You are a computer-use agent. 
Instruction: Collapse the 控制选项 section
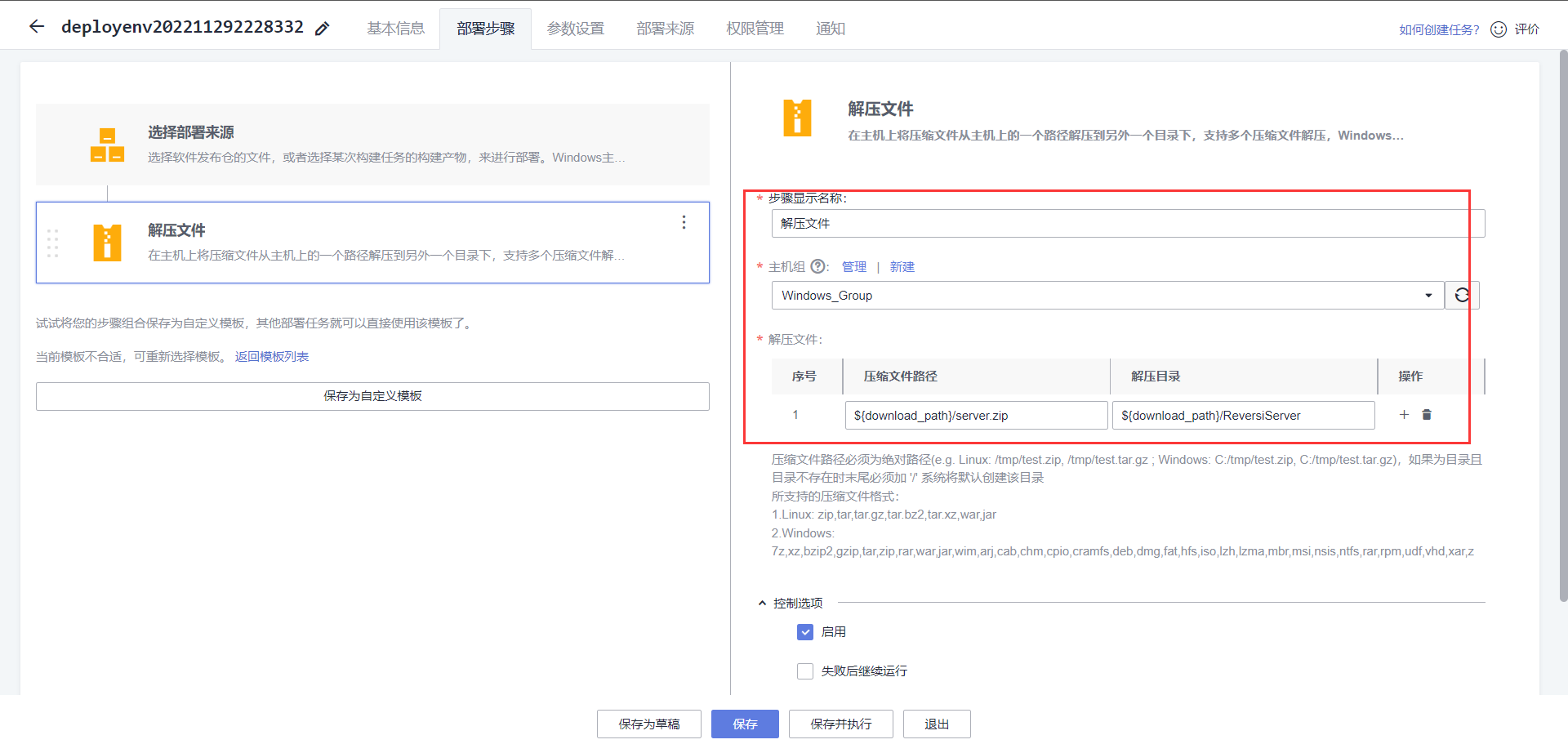click(x=761, y=603)
